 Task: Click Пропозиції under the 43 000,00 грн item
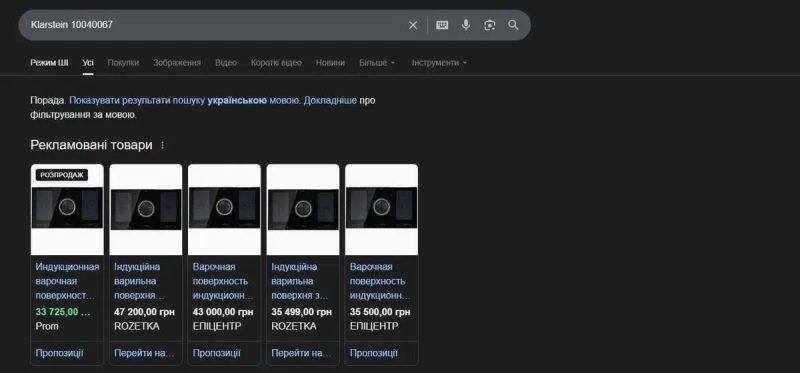click(216, 353)
